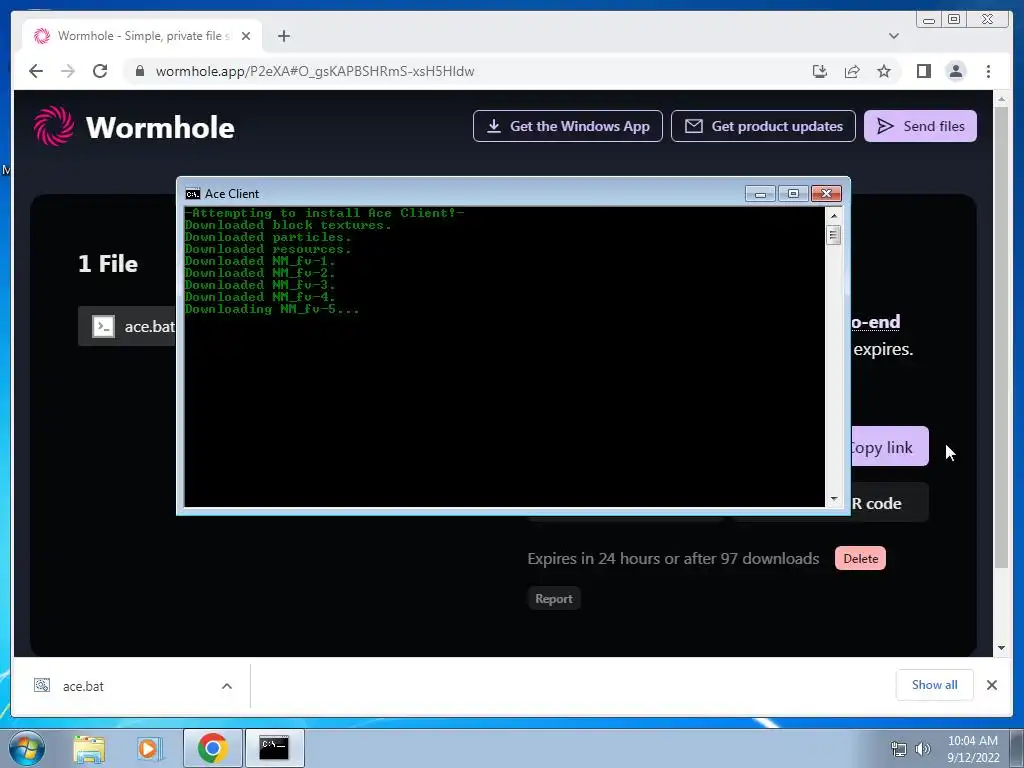Click 'Downloaded block textures.' console line
Viewport: 1024px width, 768px height.
(288, 225)
